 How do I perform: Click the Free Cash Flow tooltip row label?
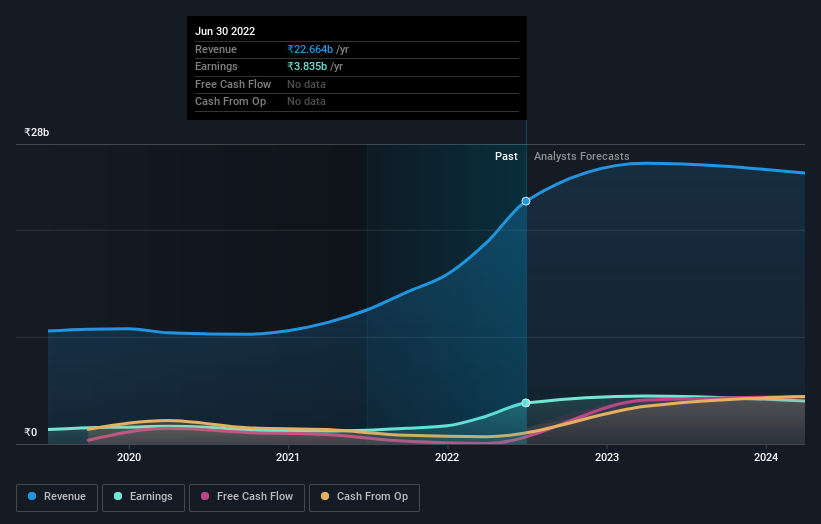(233, 84)
